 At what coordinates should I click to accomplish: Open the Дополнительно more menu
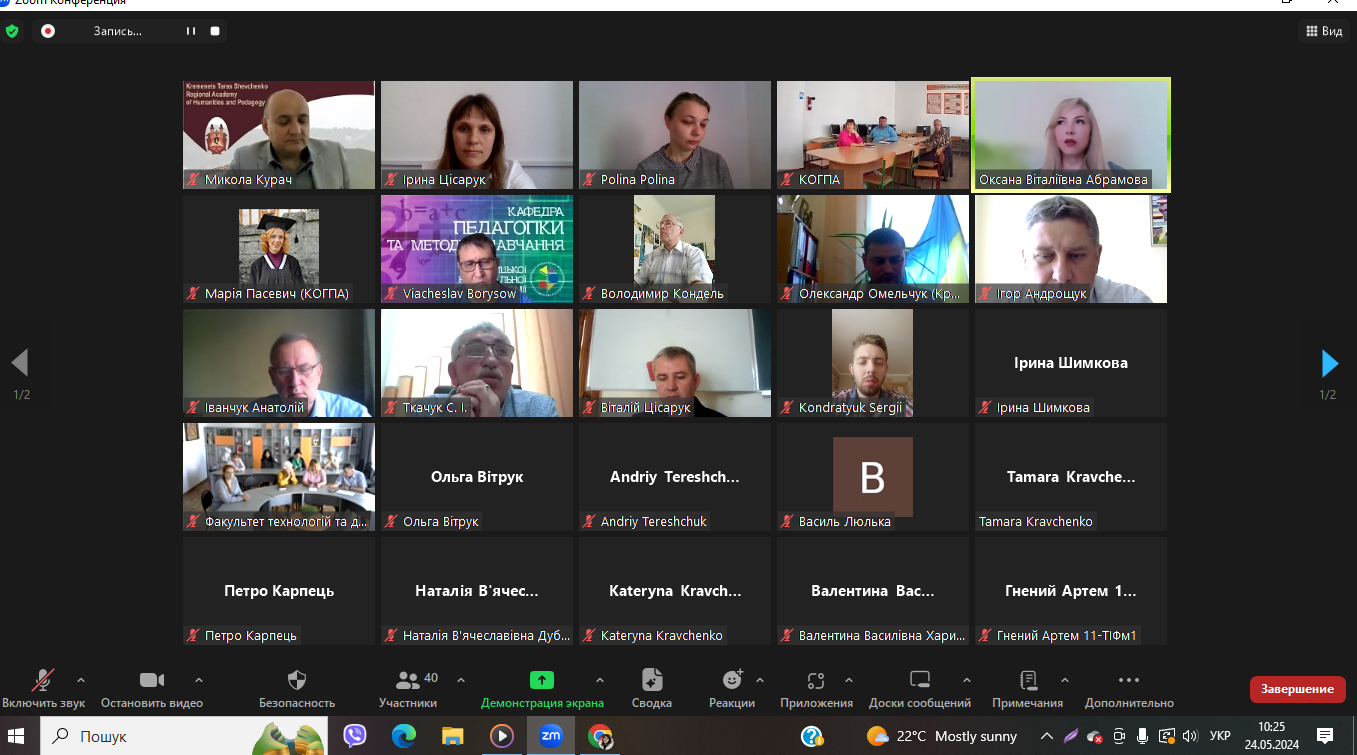click(1129, 681)
